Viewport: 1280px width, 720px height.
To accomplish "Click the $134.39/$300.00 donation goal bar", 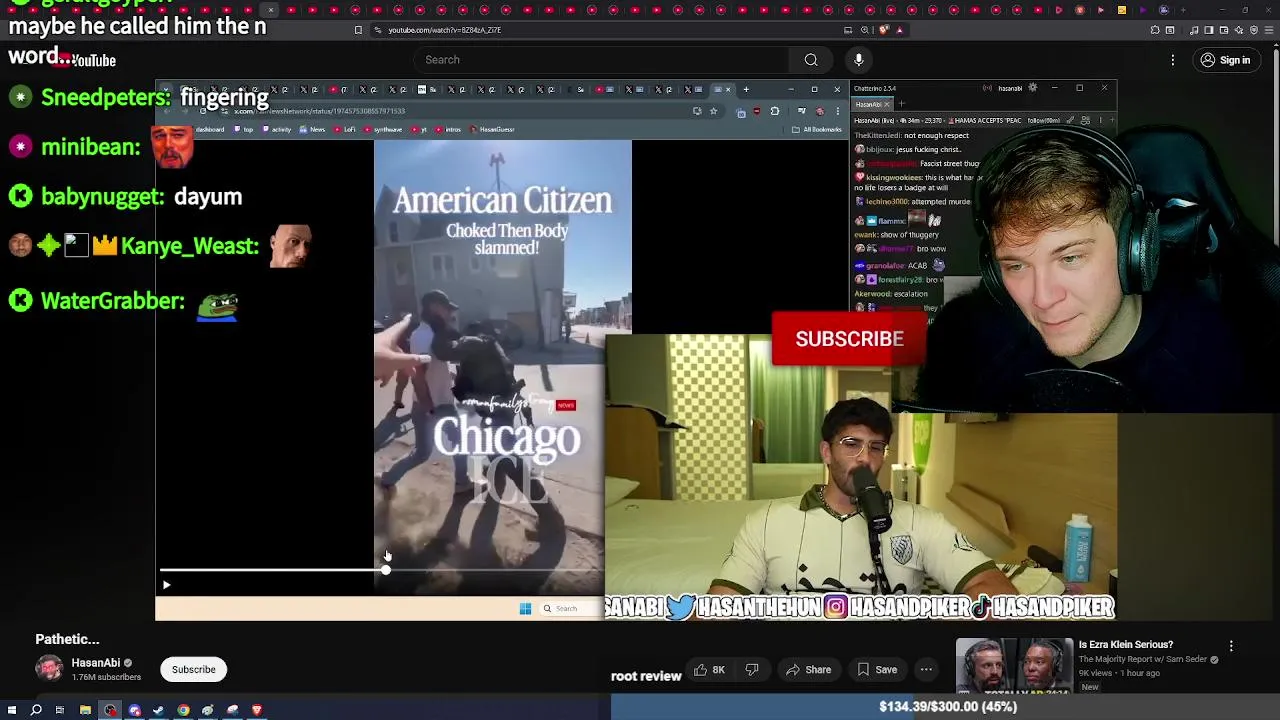I will point(946,707).
